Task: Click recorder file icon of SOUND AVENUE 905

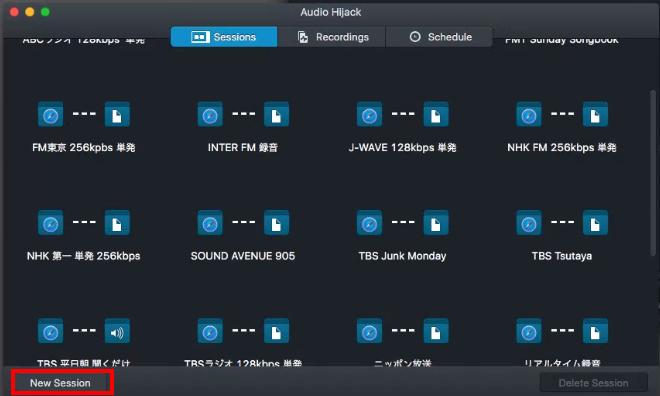Action: [x=277, y=223]
